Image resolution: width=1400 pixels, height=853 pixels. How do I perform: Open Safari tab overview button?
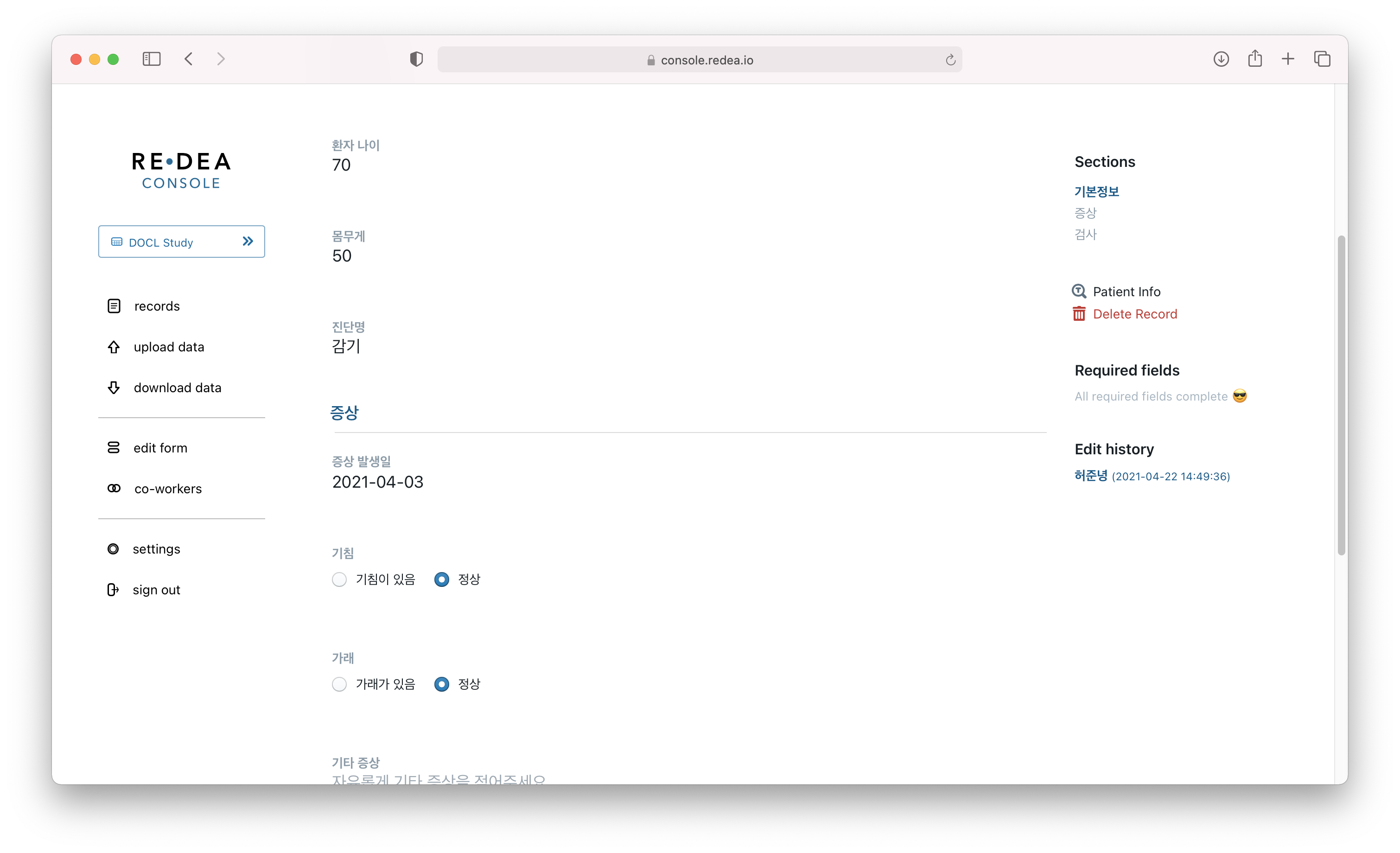[1322, 59]
